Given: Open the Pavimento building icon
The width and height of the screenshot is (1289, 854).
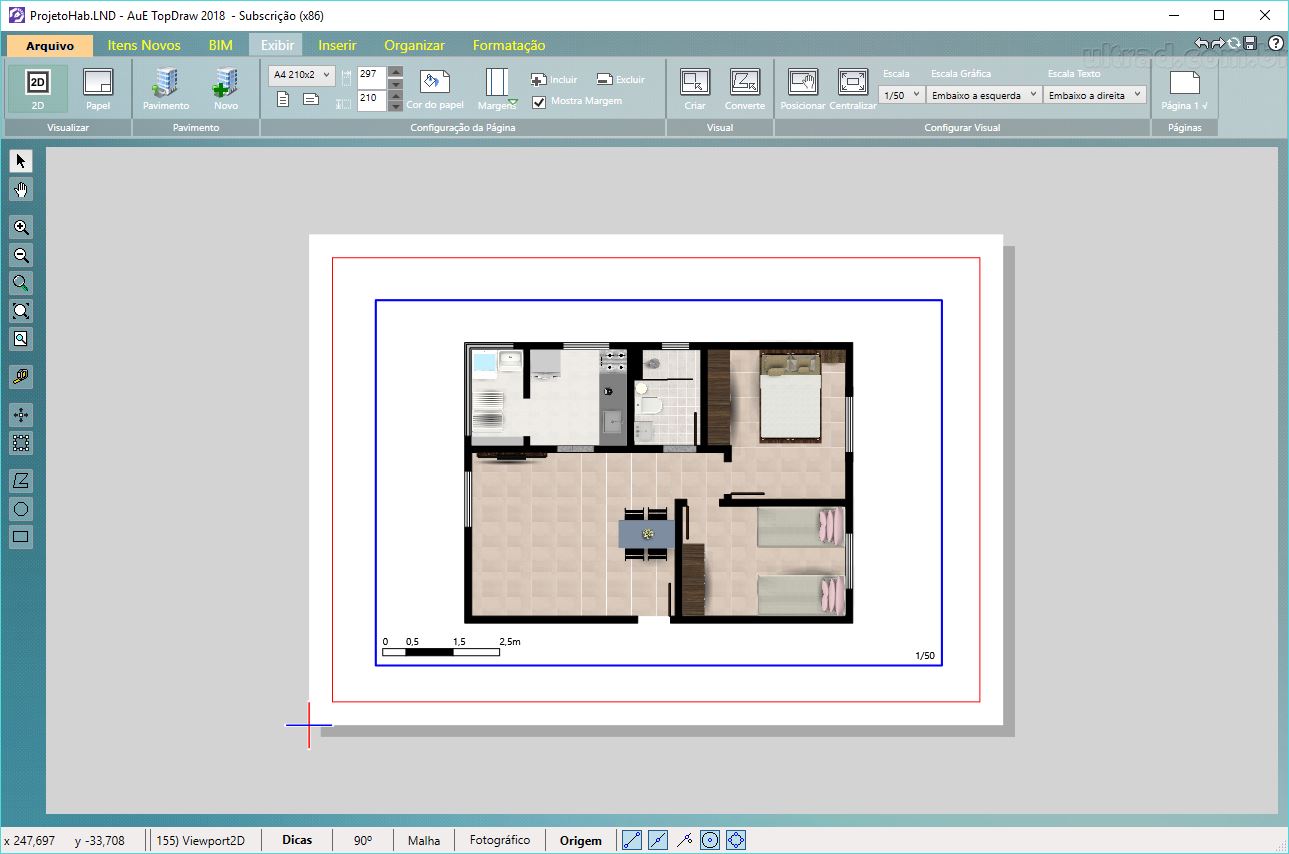Looking at the screenshot, I should [x=166, y=88].
